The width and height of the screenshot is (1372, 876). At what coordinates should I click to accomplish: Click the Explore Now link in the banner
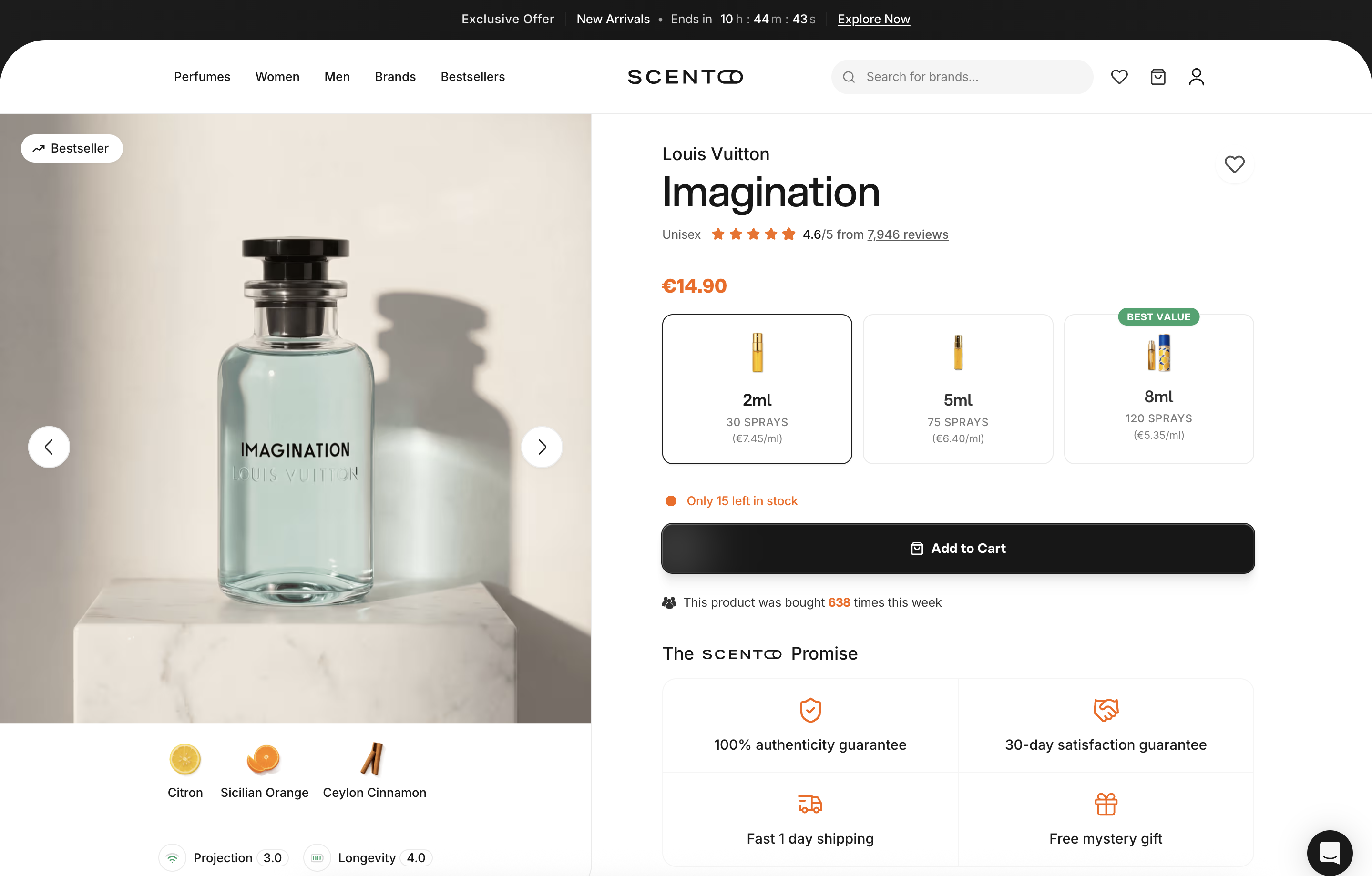(x=873, y=19)
